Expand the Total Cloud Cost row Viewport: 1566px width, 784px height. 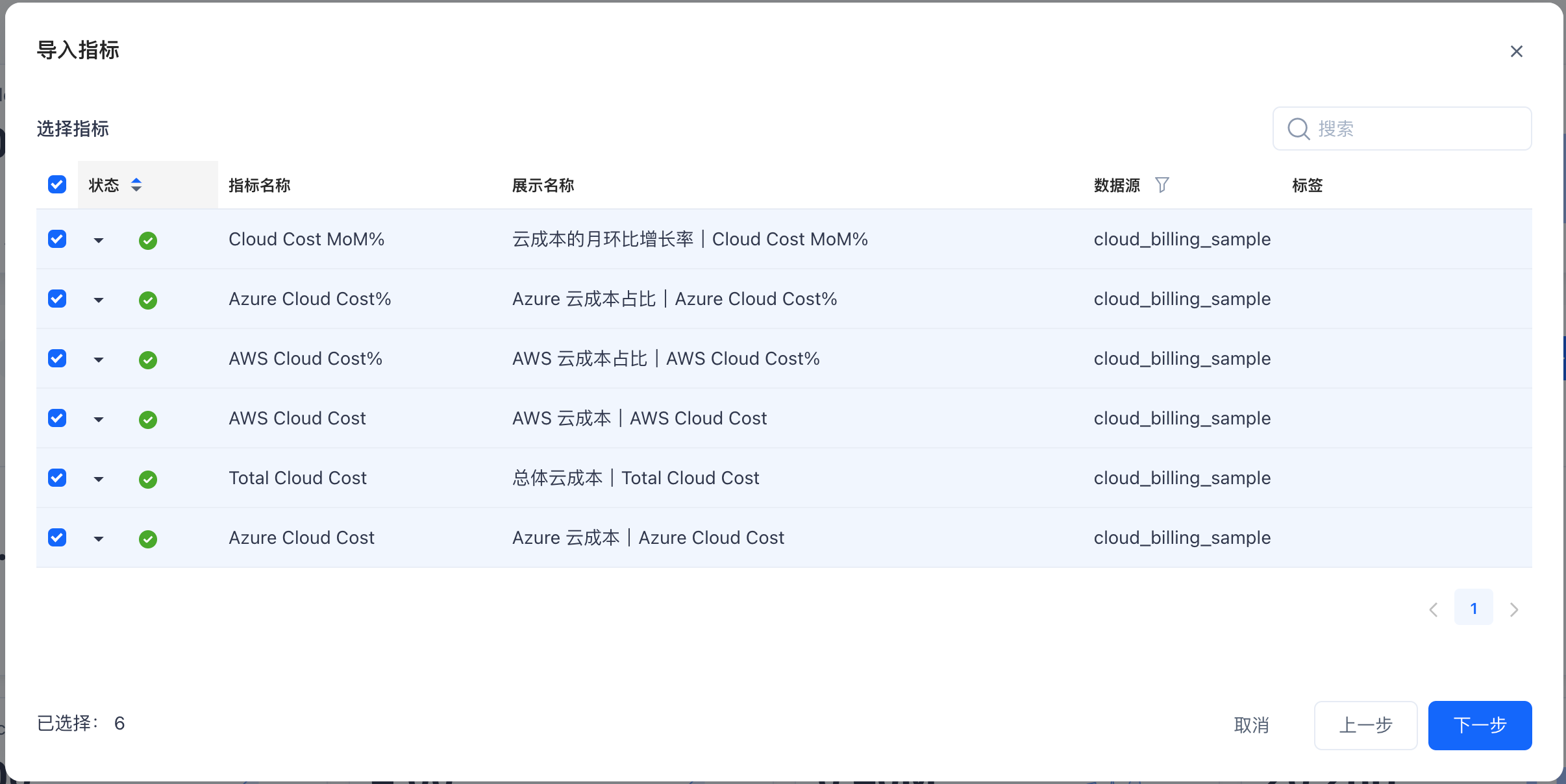point(99,480)
